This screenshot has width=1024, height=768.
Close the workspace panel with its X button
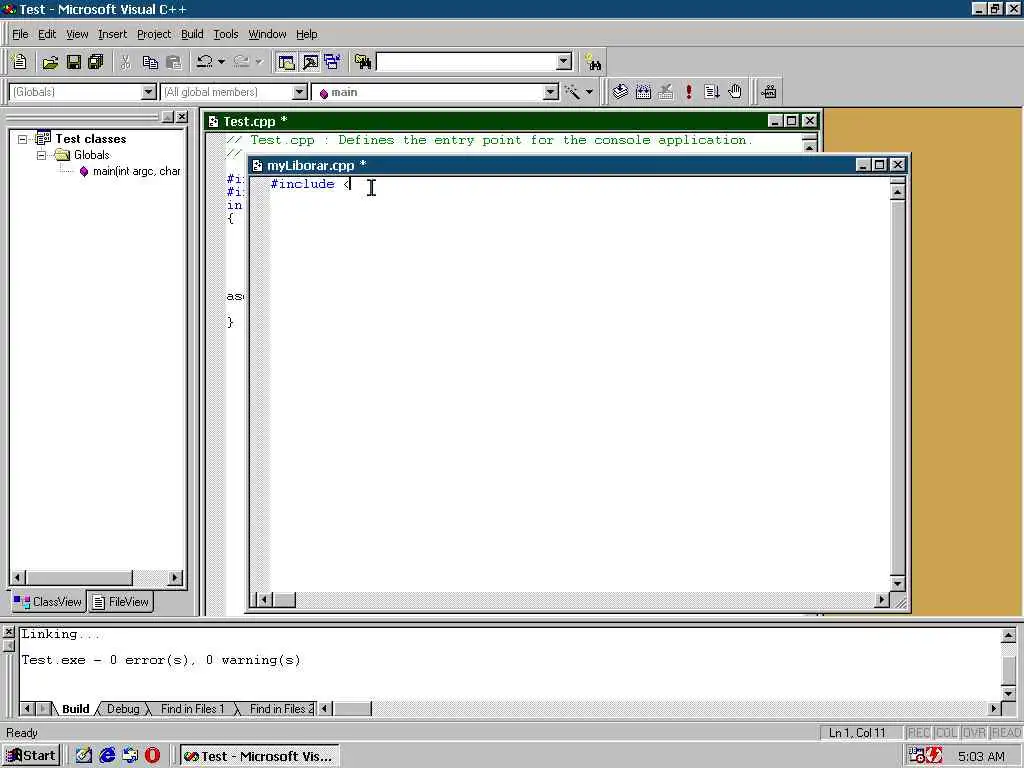(x=182, y=116)
